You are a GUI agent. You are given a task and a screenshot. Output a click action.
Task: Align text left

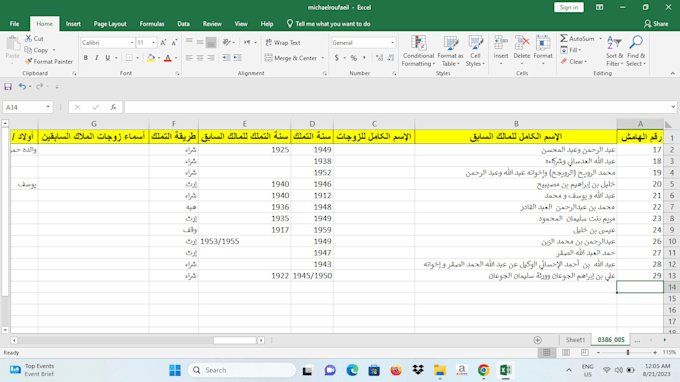tap(189, 58)
